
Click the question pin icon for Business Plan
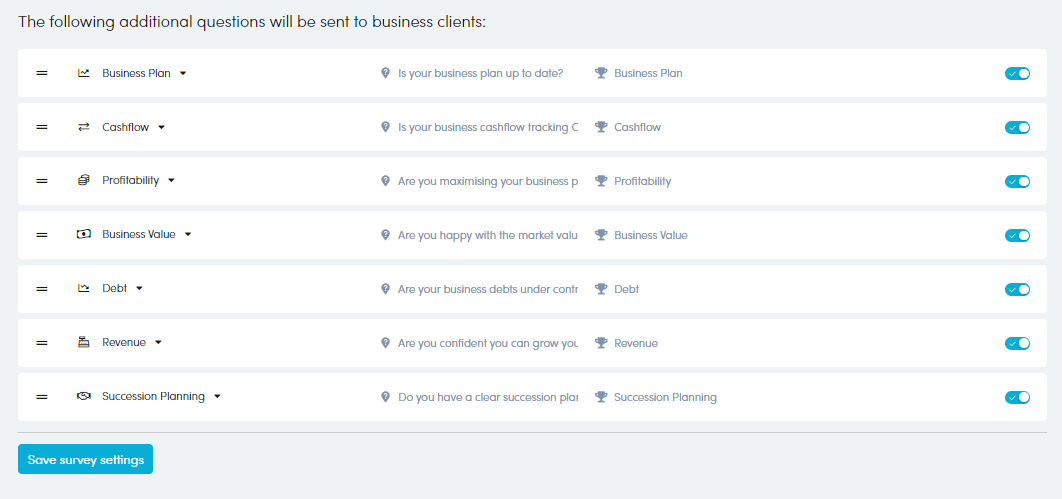(385, 73)
